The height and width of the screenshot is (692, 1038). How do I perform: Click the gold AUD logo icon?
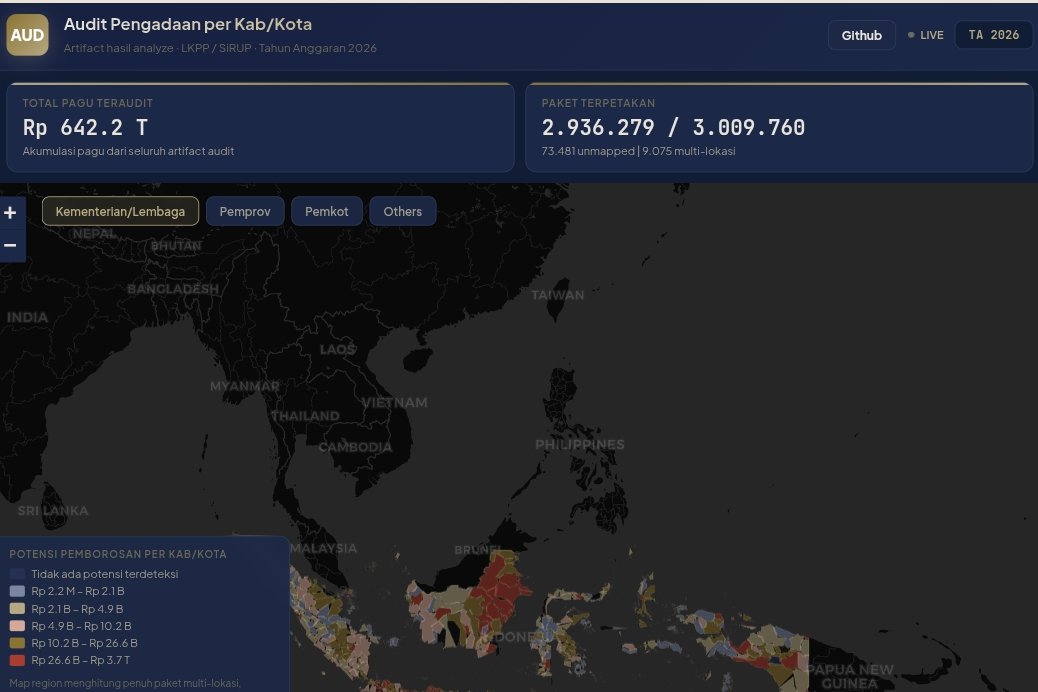[x=27, y=35]
